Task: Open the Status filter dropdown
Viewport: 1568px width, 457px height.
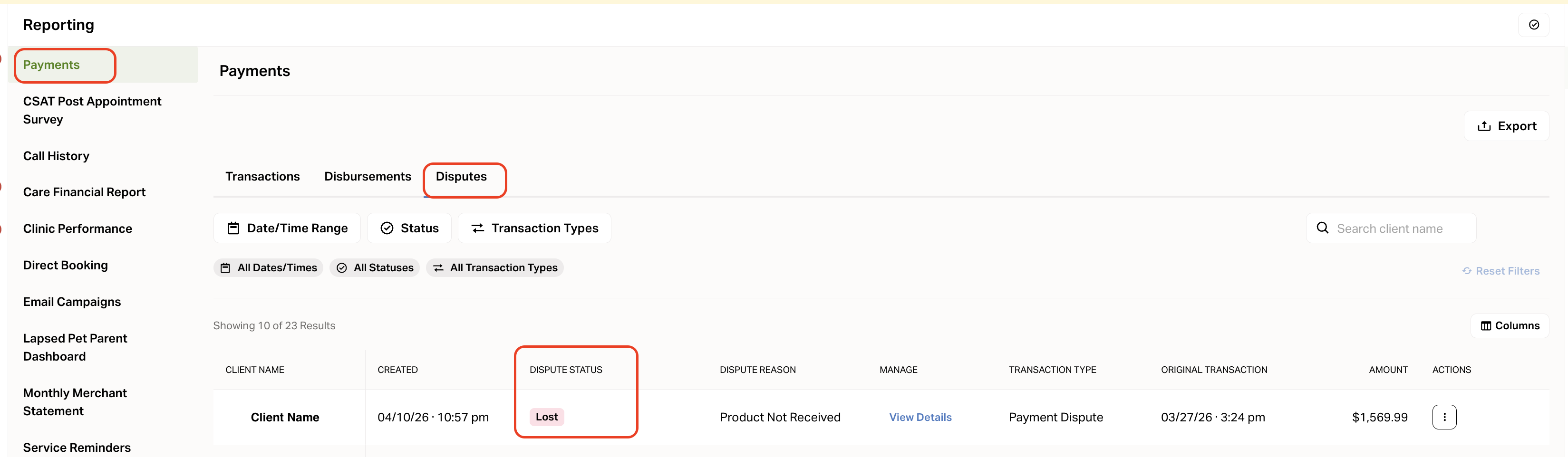Action: pyautogui.click(x=409, y=228)
